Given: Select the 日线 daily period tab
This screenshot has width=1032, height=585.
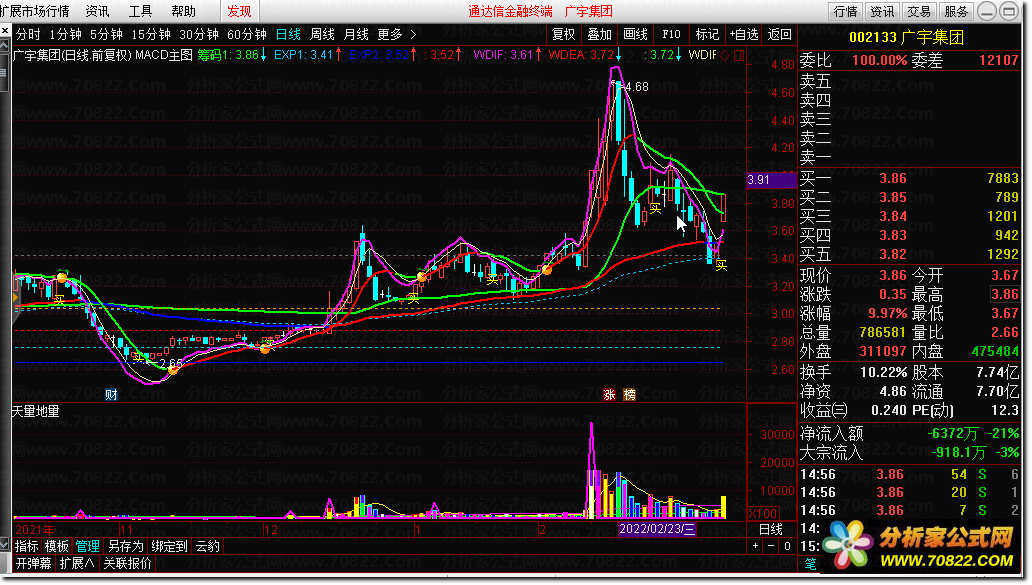Looking at the screenshot, I should point(288,34).
